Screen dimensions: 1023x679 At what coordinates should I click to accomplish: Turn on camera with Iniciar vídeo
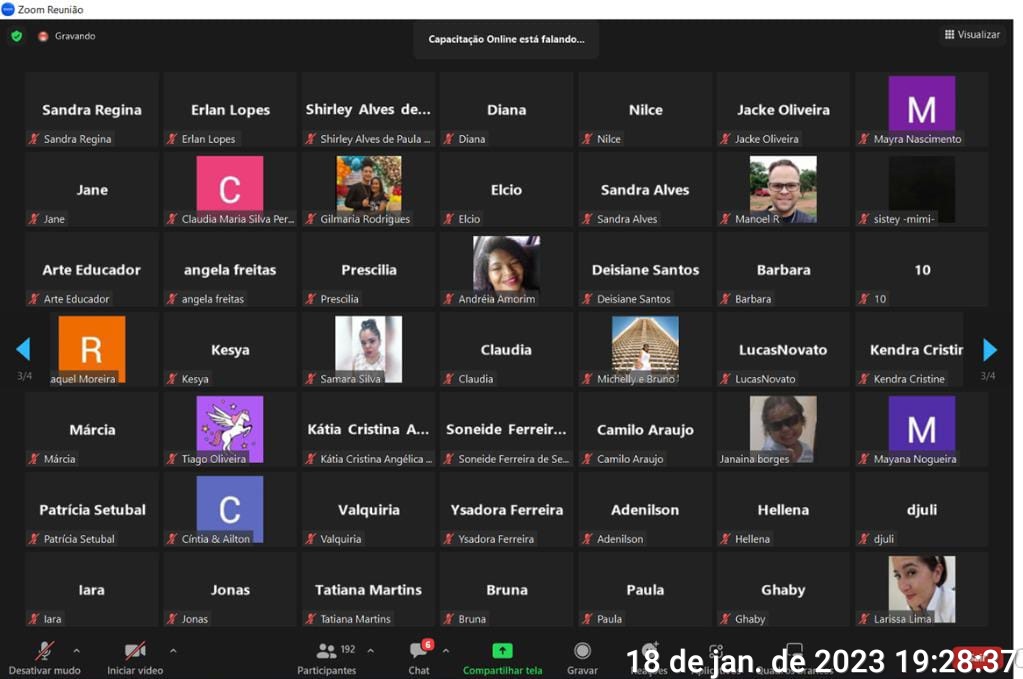135,652
